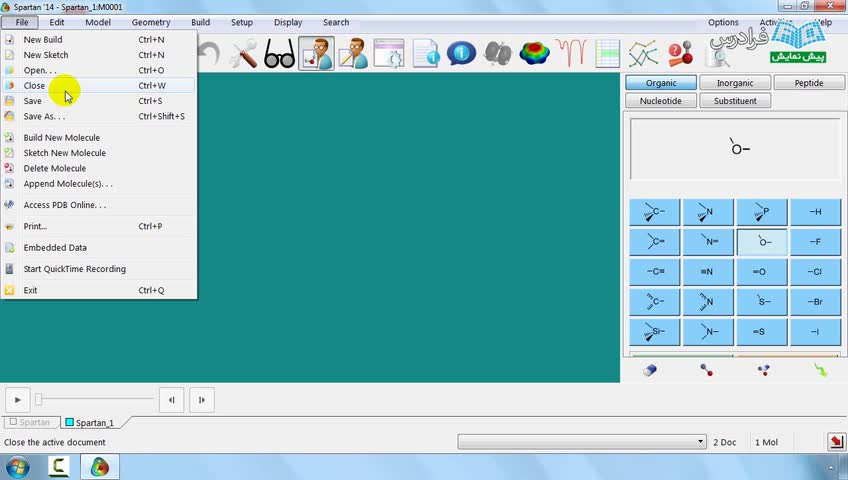Select the View glasses icon
This screenshot has height=480, width=848.
[x=279, y=54]
